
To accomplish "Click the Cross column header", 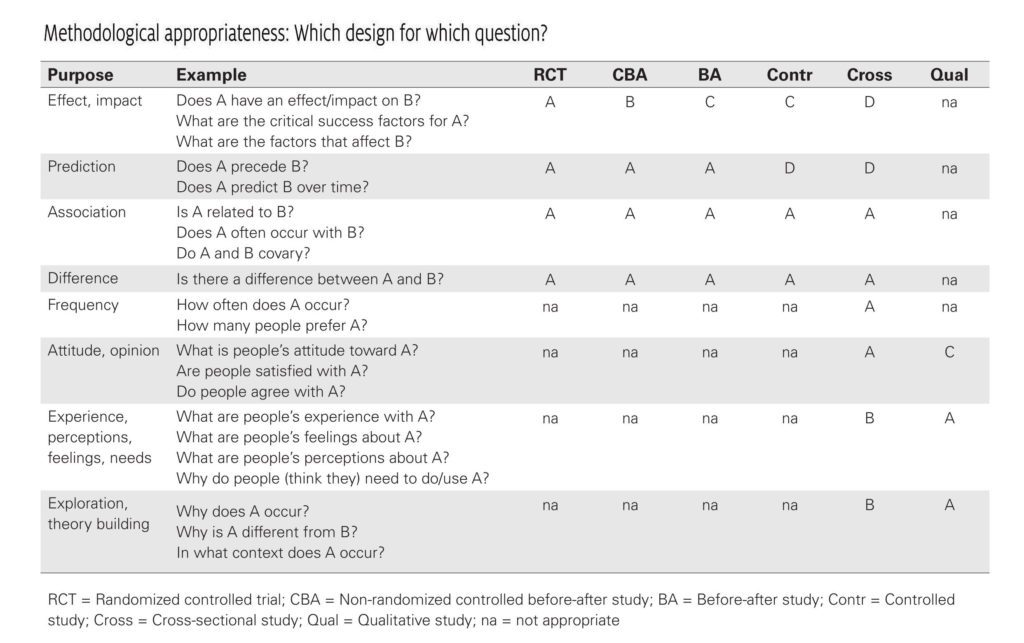I will click(869, 75).
